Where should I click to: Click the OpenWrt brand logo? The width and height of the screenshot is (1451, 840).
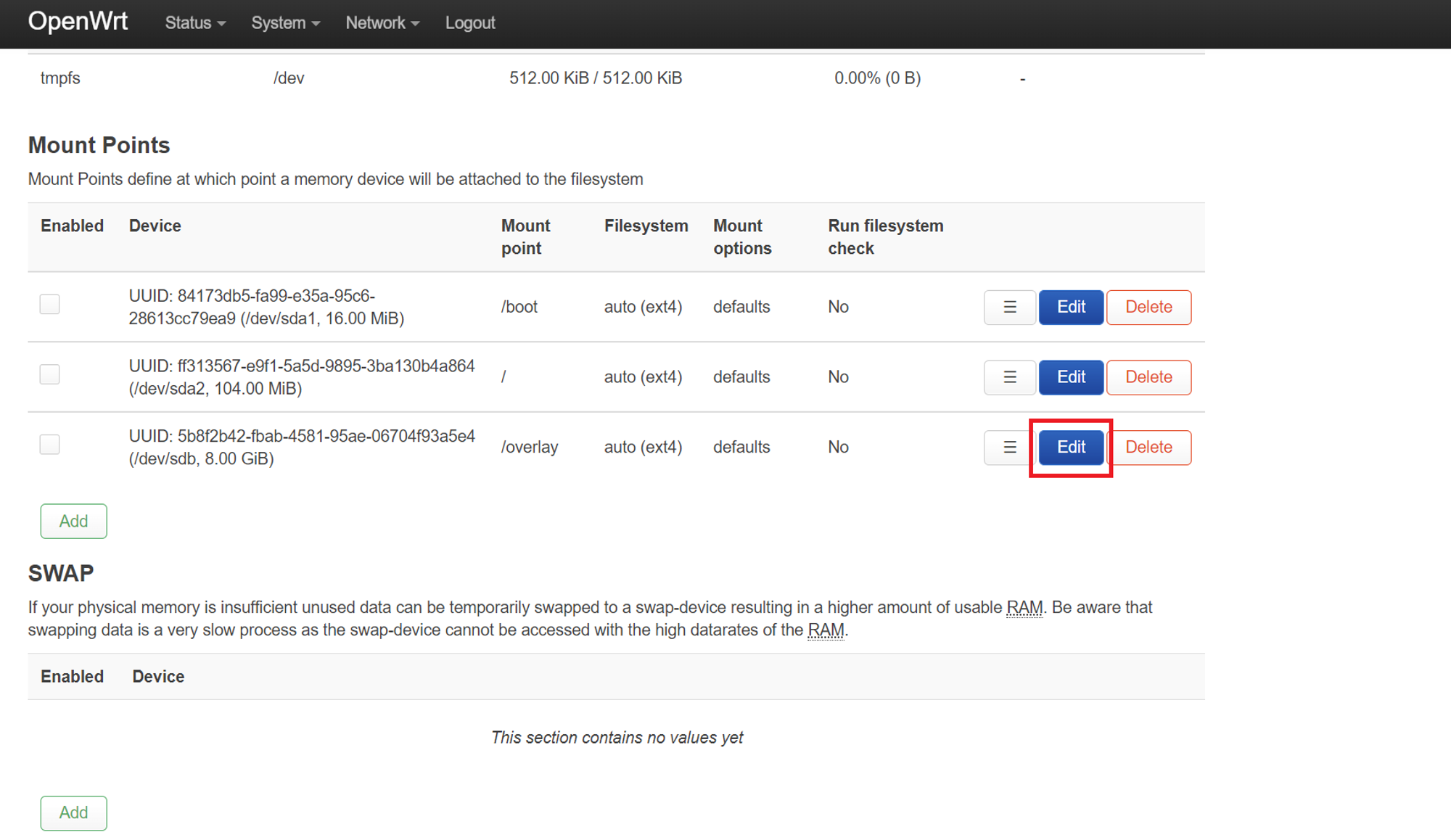[x=78, y=22]
